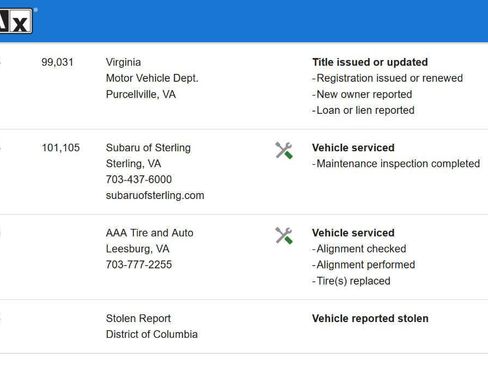
Task: Click Subaru of Sterling phone number 703-437-6000
Action: [x=139, y=179]
